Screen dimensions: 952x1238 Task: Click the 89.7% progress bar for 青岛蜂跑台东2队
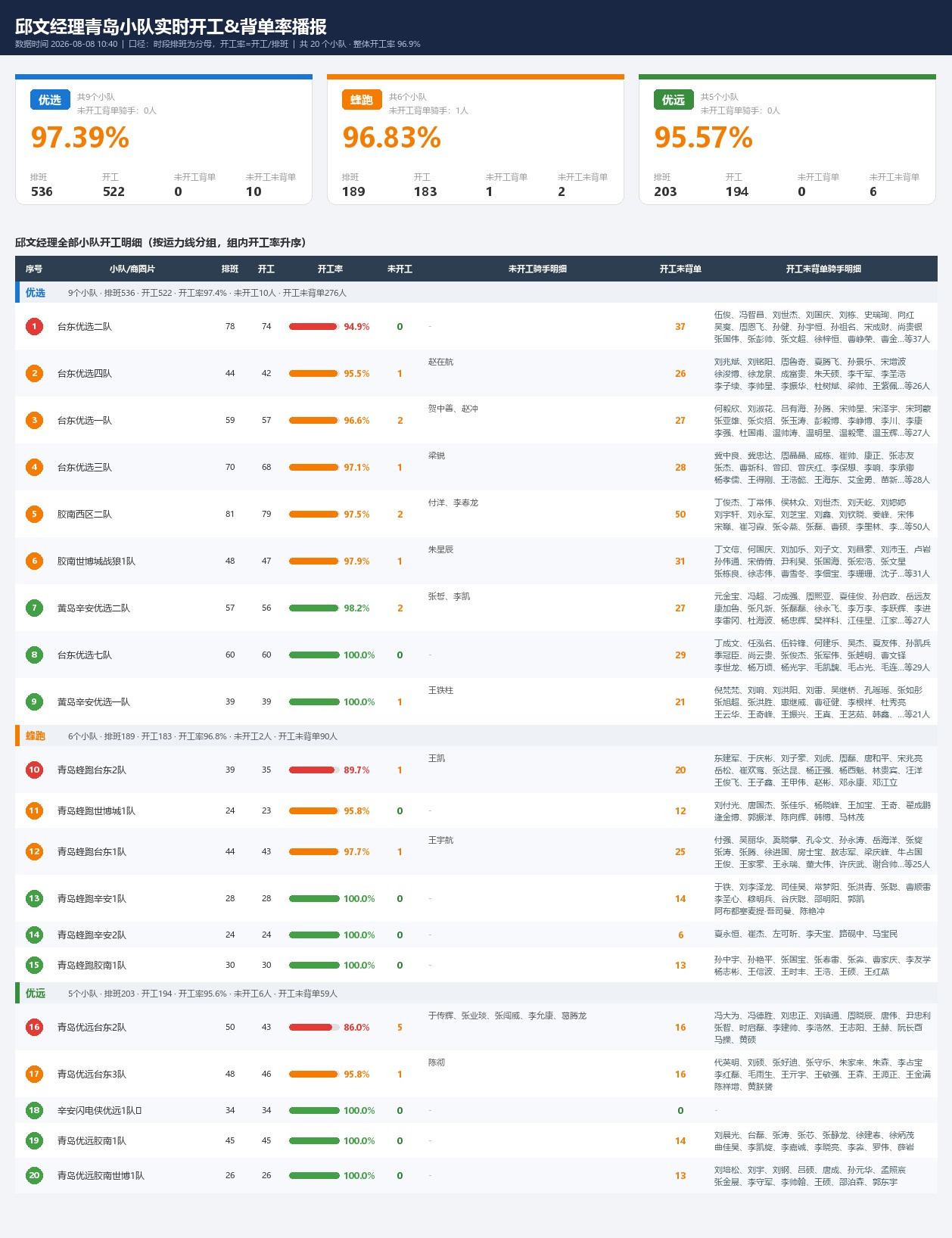(313, 770)
